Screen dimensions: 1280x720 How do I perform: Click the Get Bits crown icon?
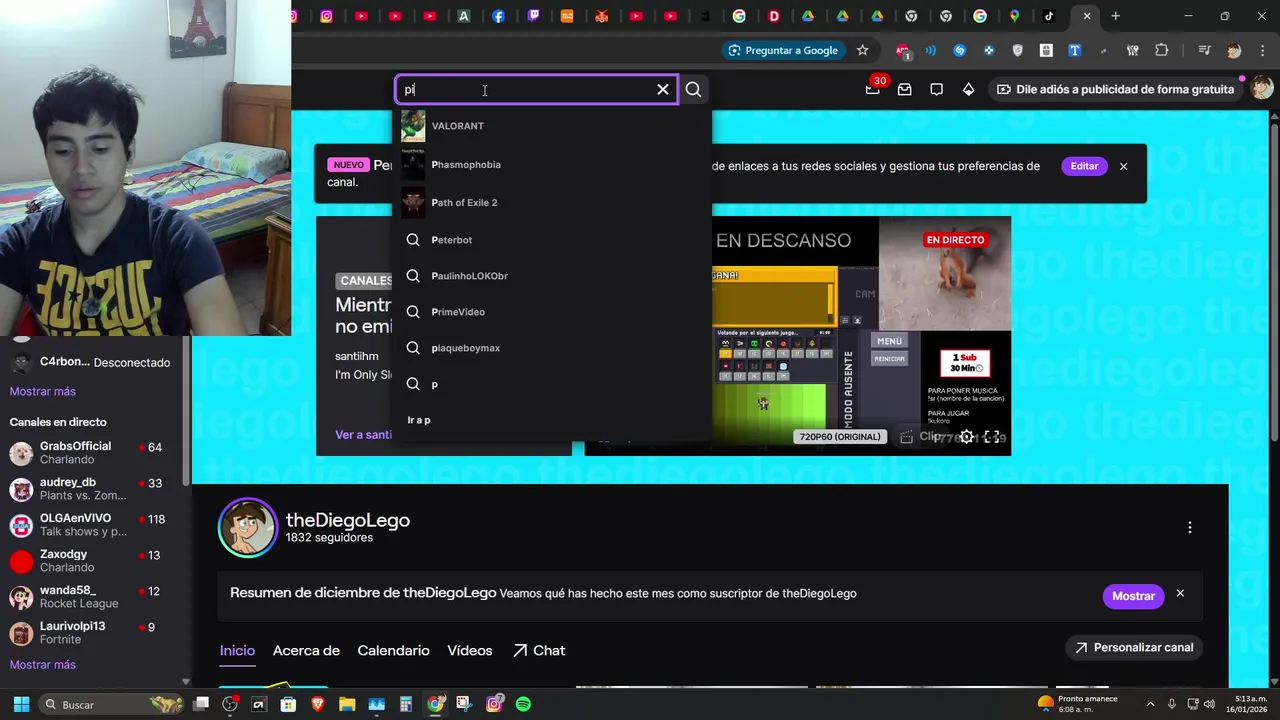968,89
